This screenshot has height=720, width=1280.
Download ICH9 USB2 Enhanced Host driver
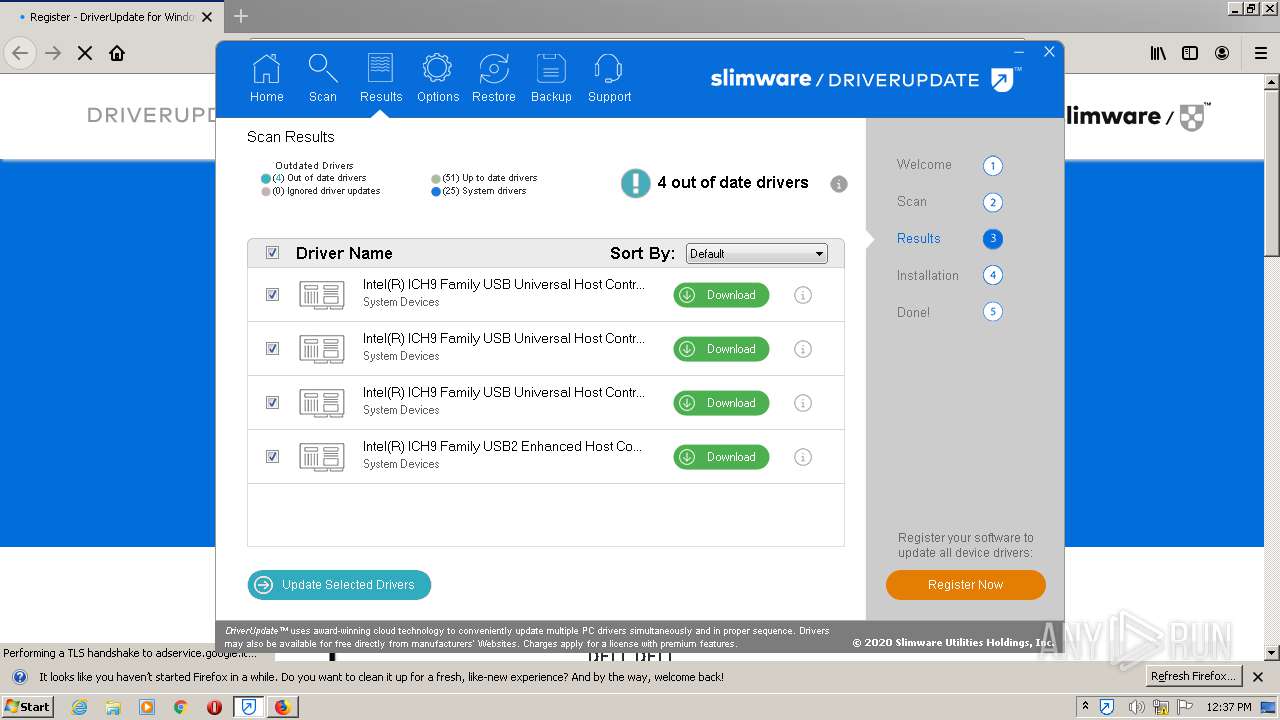click(x=721, y=457)
